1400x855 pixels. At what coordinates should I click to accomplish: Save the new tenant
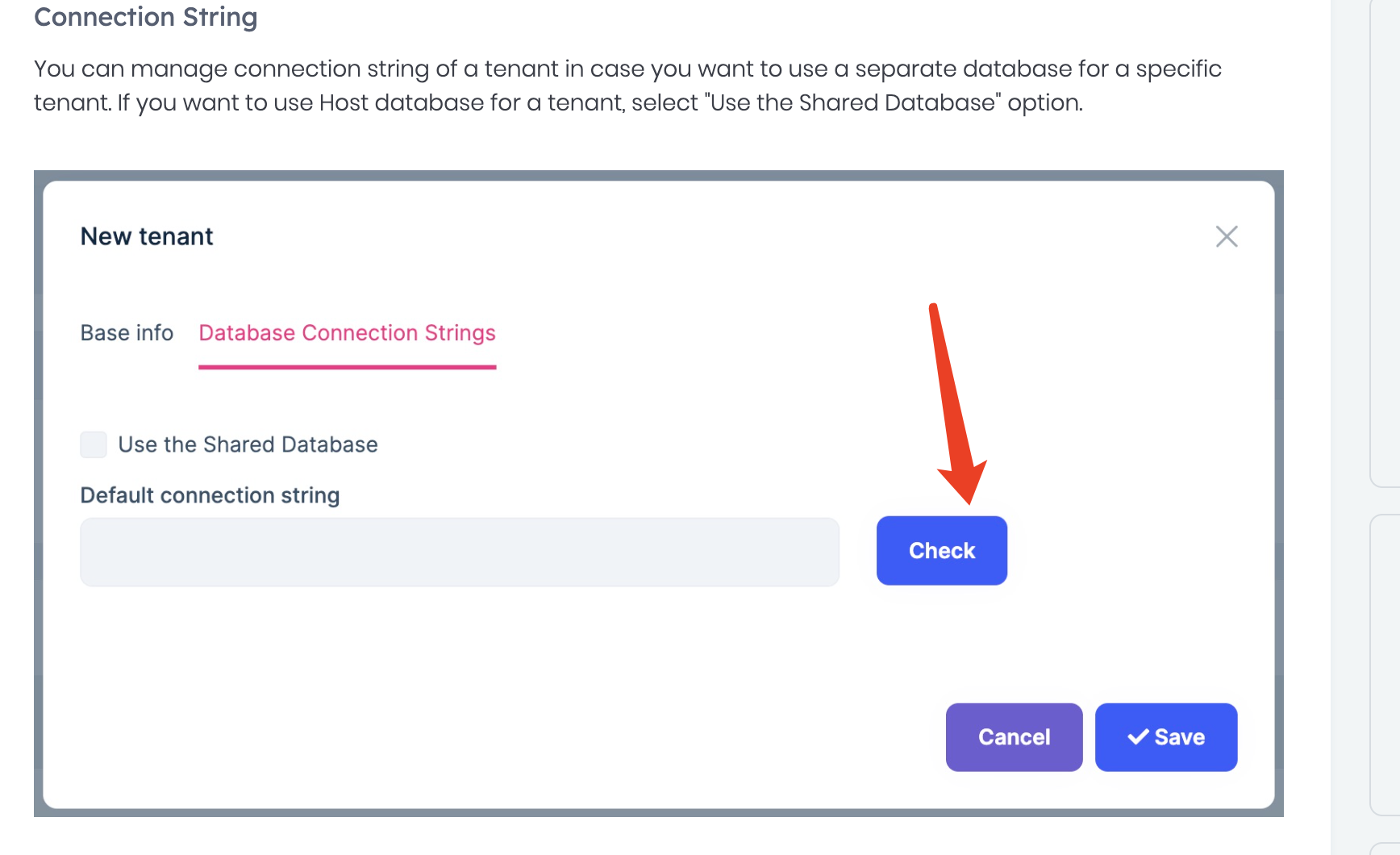1166,737
